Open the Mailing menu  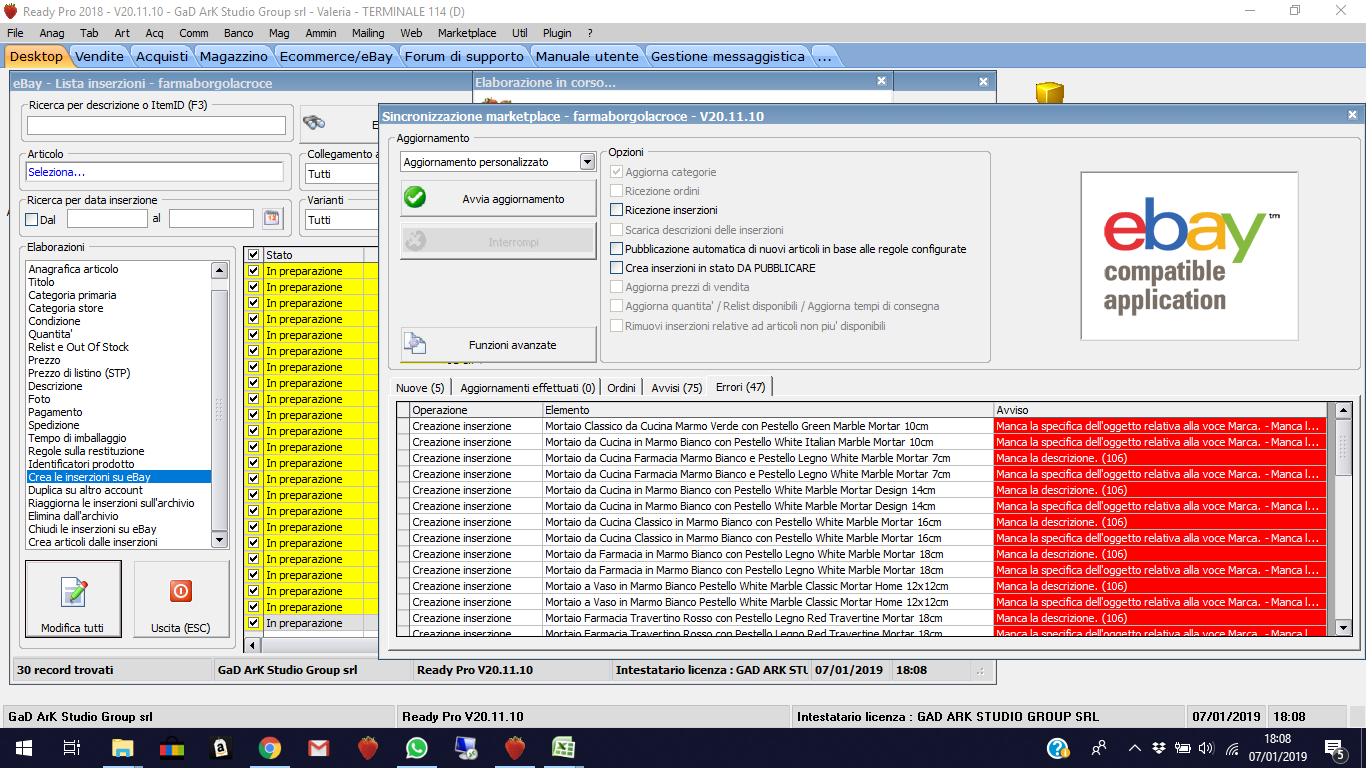pos(368,33)
